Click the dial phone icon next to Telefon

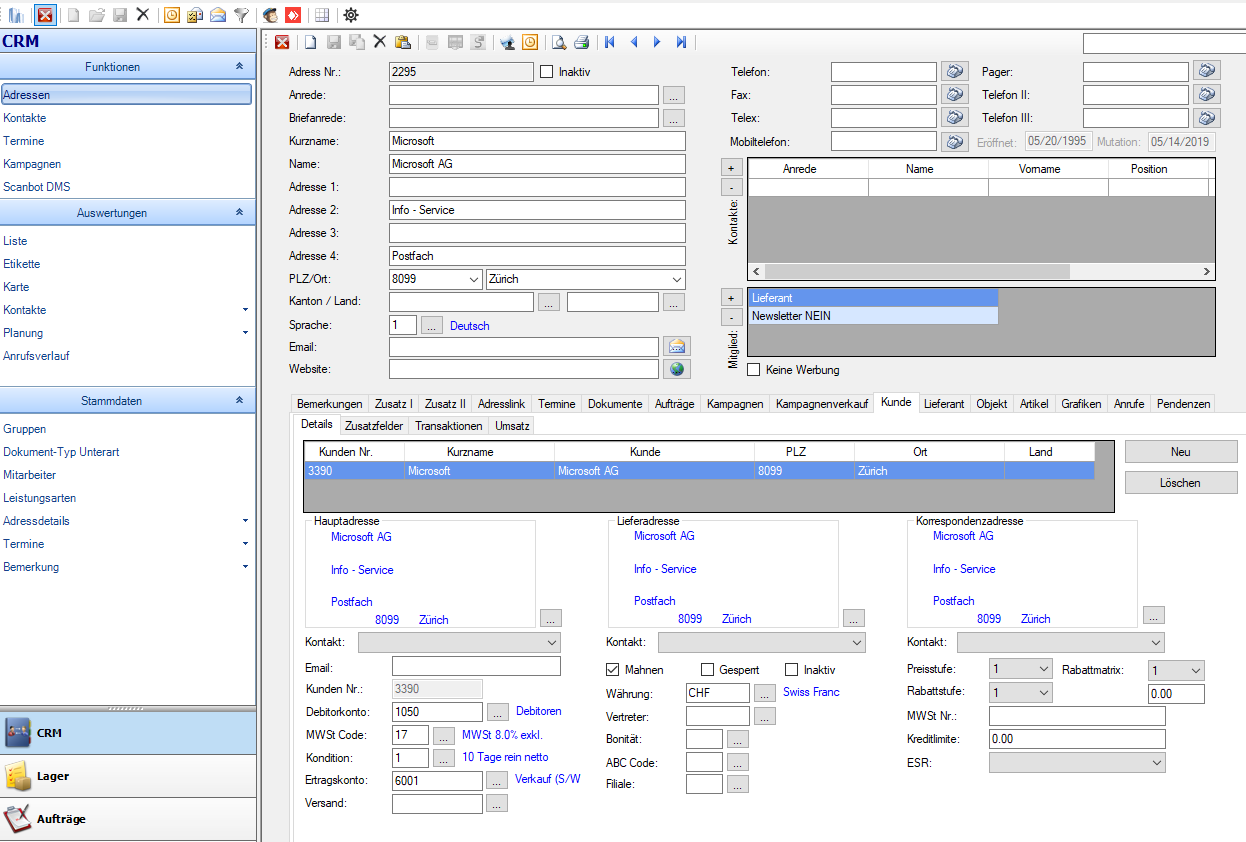(955, 72)
